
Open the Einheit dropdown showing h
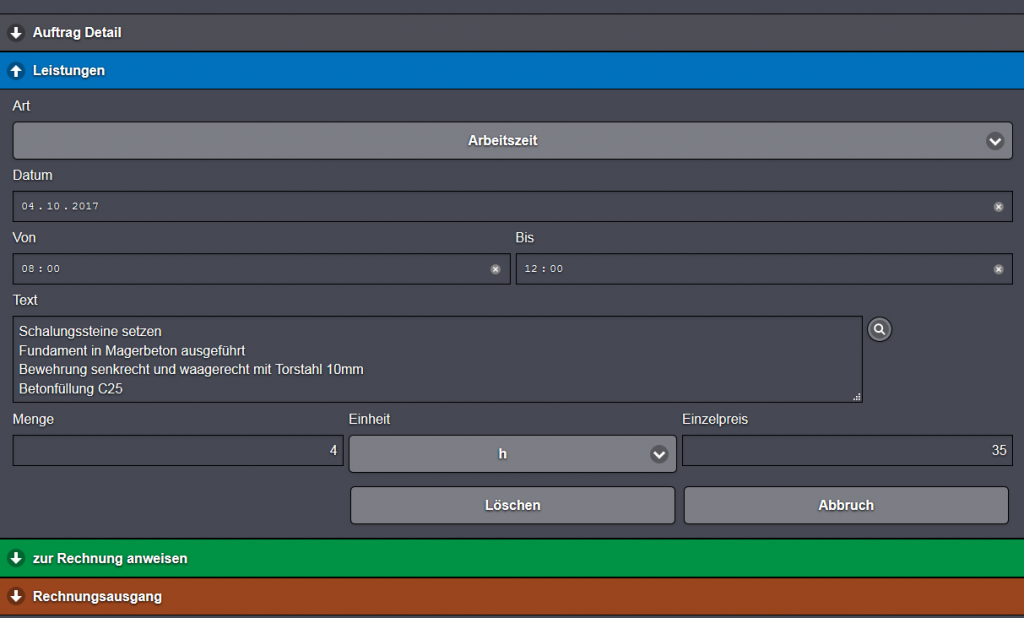[502, 454]
